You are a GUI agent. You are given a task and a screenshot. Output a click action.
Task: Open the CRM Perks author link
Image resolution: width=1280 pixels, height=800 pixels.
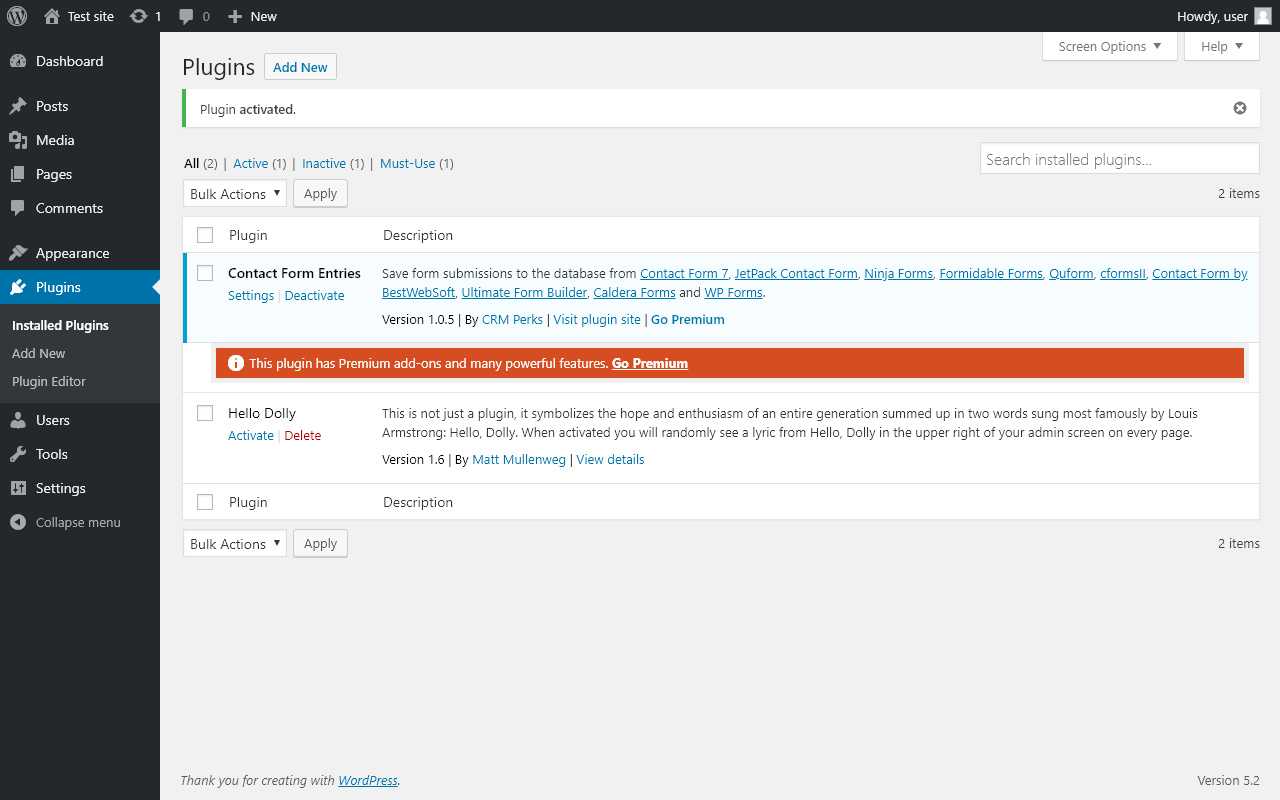512,319
